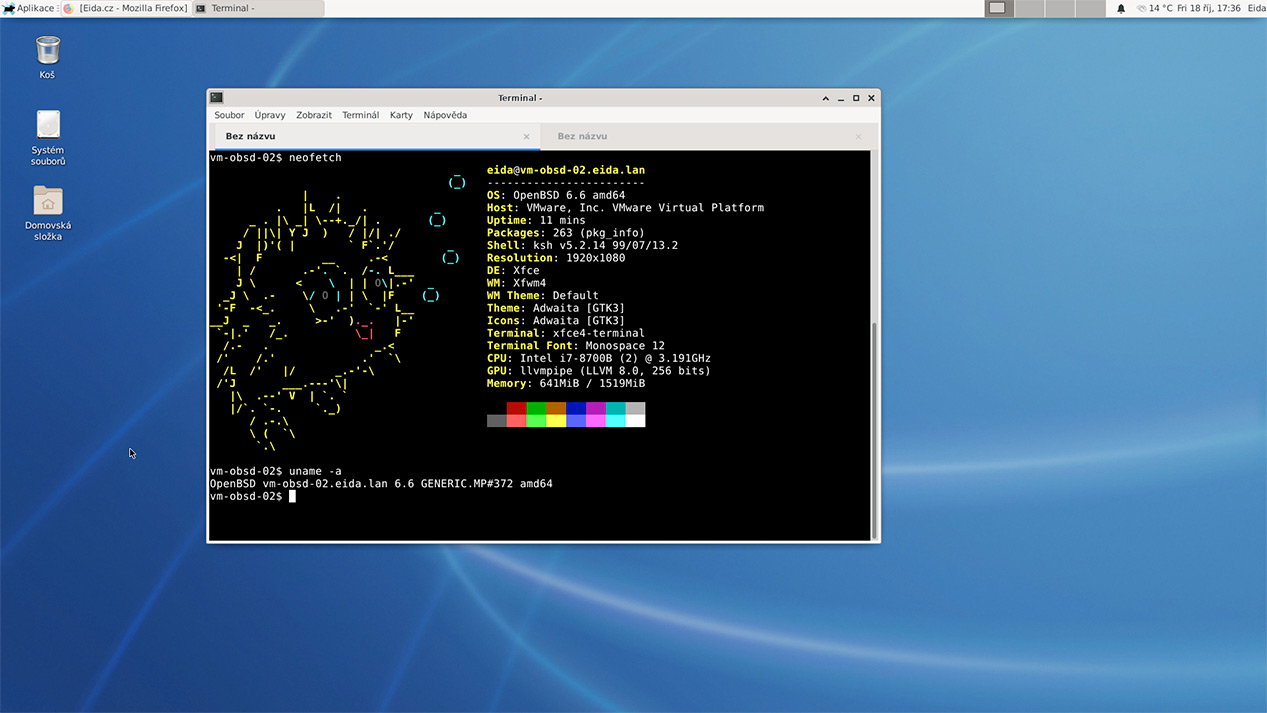1267x713 pixels.
Task: Click the 'WM: Xfwm4' line
Action: pyautogui.click(x=516, y=283)
